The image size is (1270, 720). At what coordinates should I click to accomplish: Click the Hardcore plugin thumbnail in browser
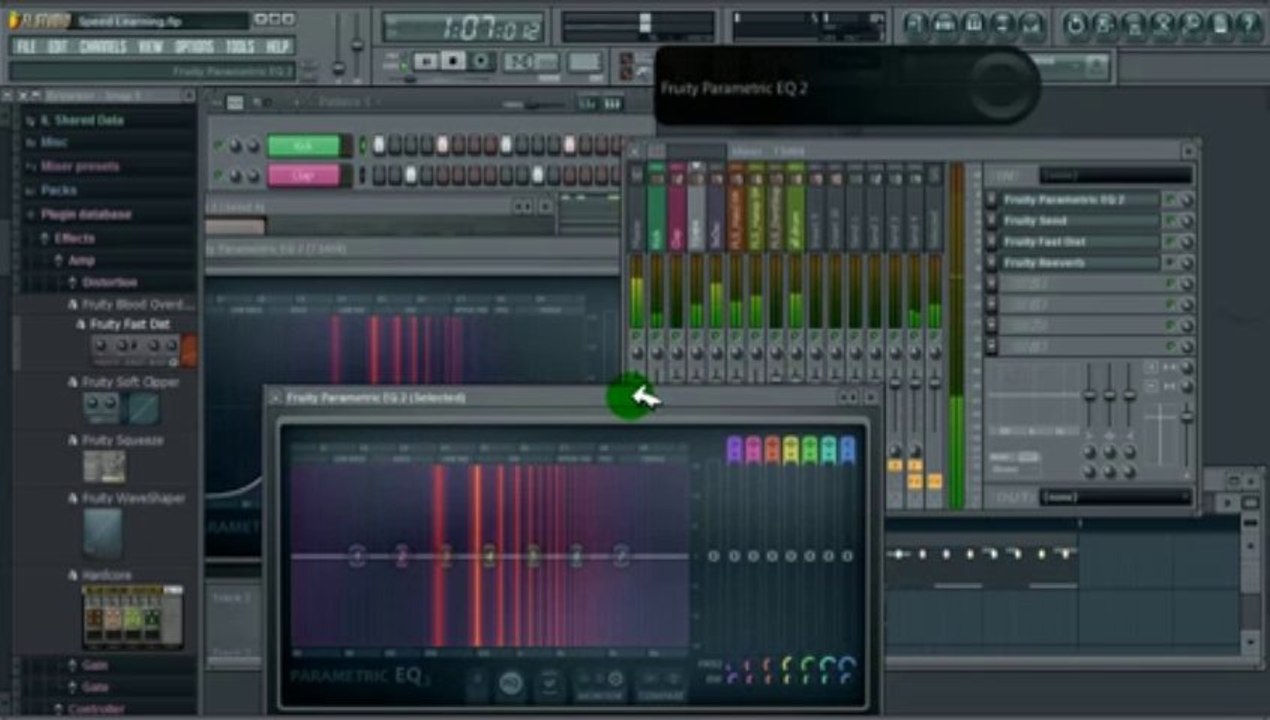click(x=132, y=617)
